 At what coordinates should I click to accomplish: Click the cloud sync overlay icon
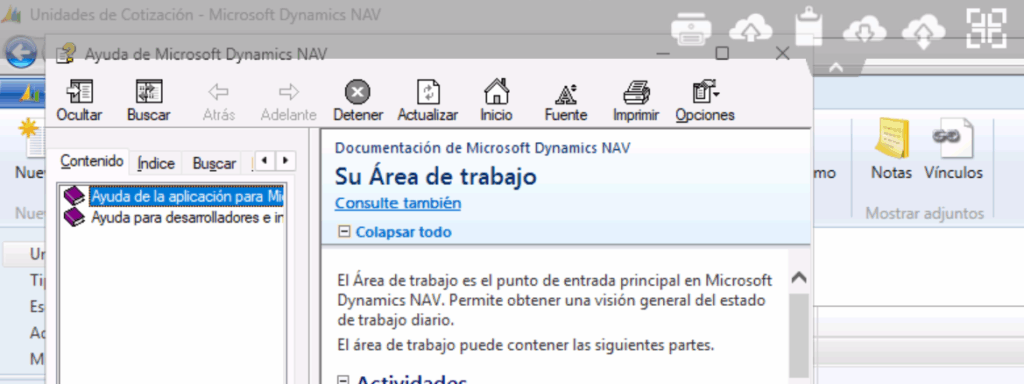(923, 31)
